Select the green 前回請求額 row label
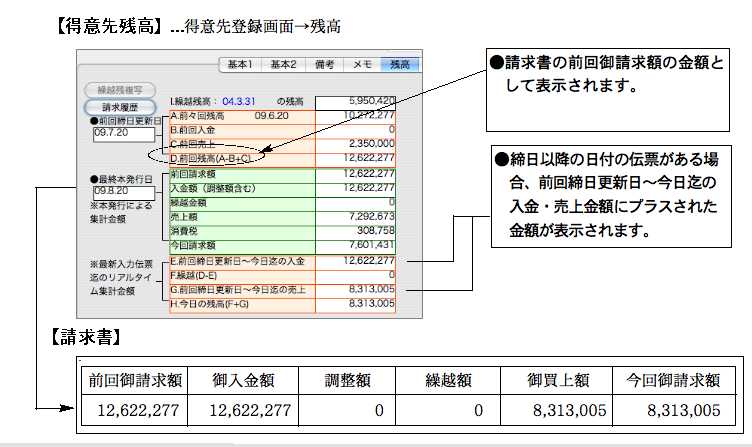752x447 pixels. pyautogui.click(x=193, y=174)
